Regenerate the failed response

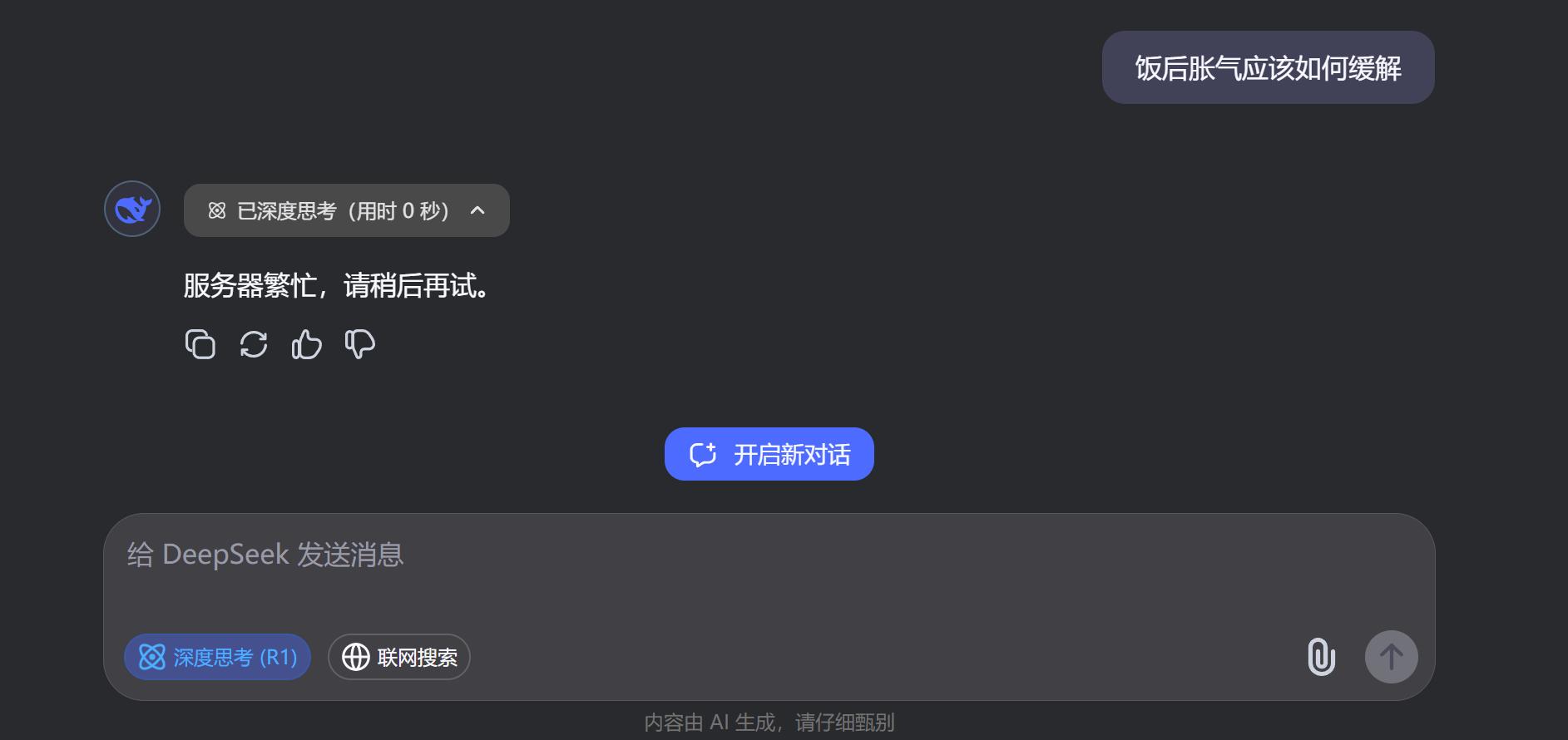253,344
